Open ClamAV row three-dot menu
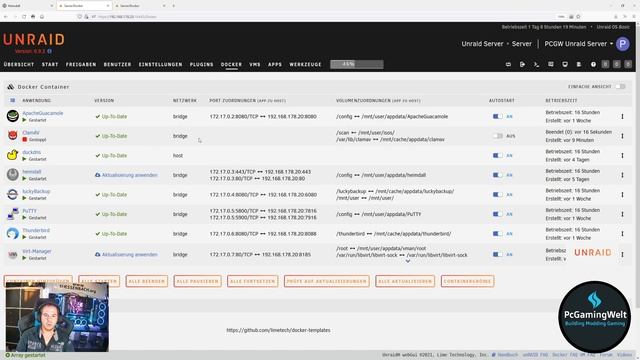The height and width of the screenshot is (360, 640). [622, 136]
